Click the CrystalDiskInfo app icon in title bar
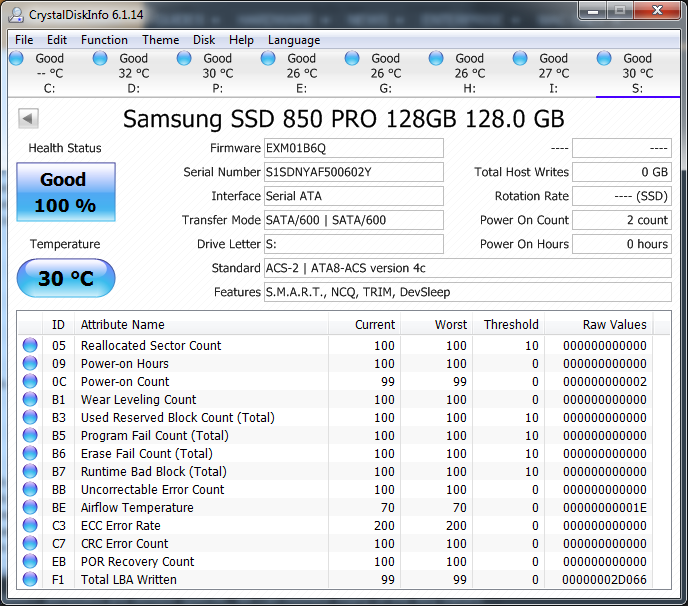The height and width of the screenshot is (606, 688). pos(16,13)
